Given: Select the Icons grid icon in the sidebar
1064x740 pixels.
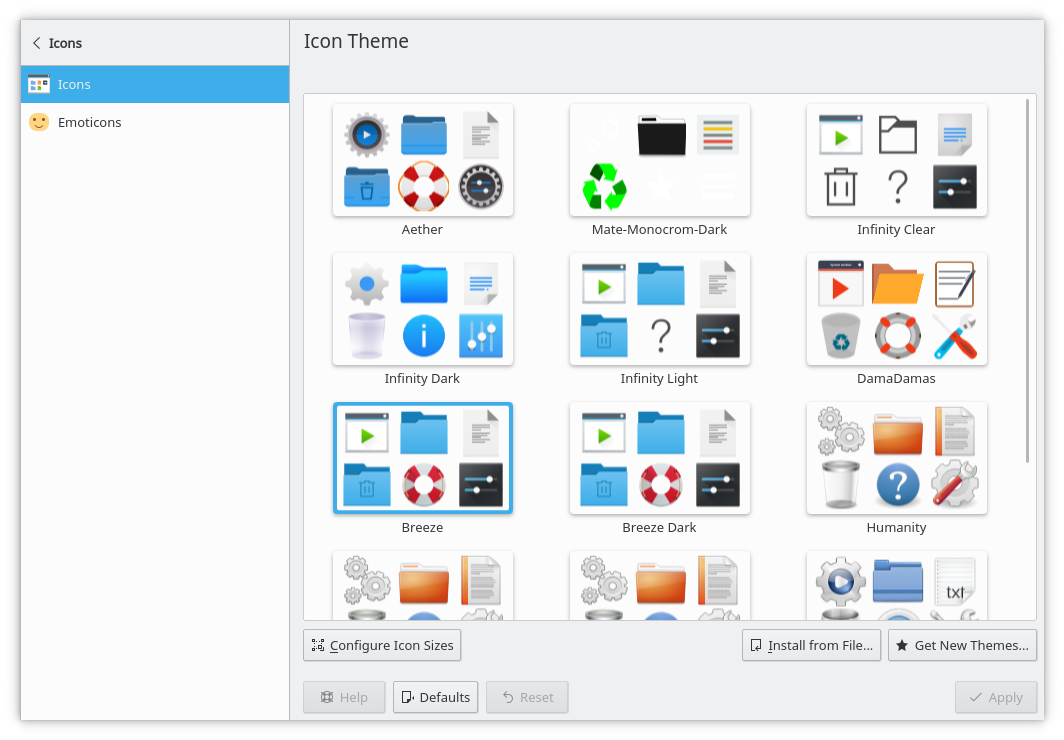Looking at the screenshot, I should (x=39, y=84).
